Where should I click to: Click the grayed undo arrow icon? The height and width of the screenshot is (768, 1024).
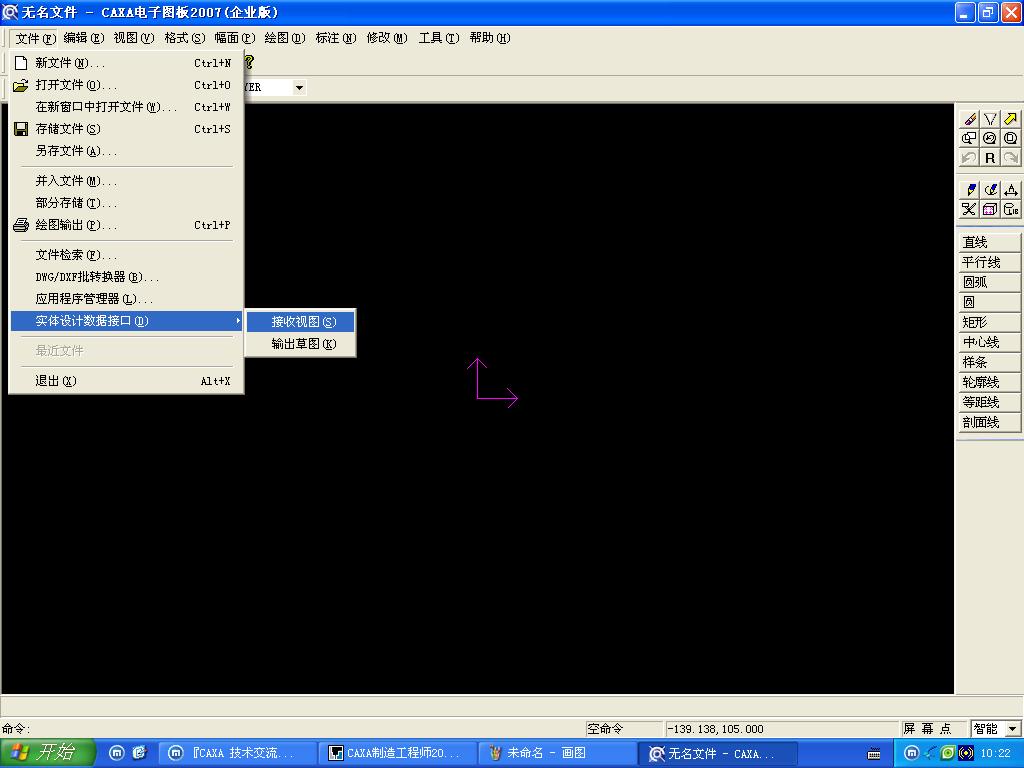pyautogui.click(x=970, y=158)
